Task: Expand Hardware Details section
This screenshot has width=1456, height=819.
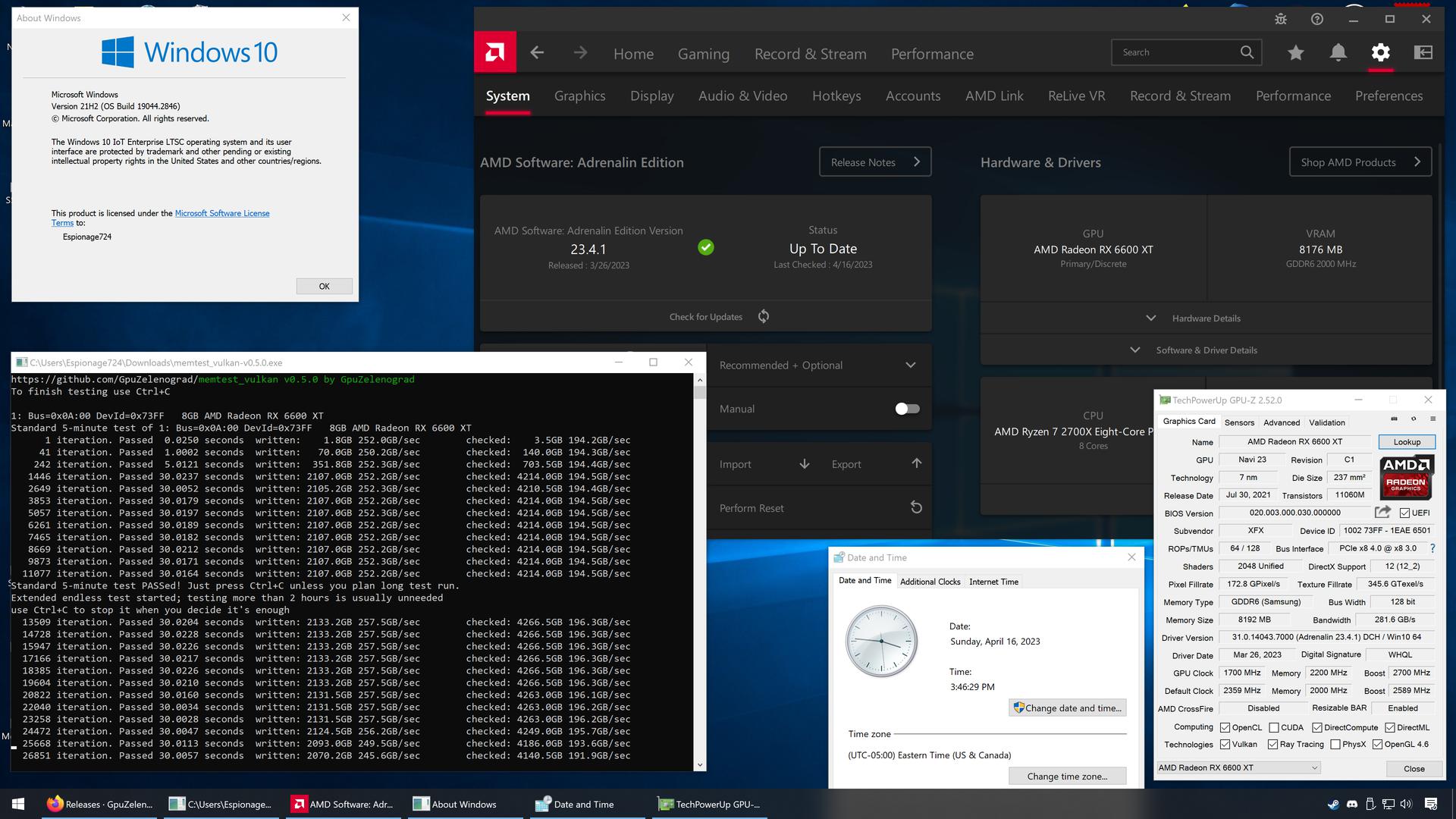Action: coord(1206,318)
